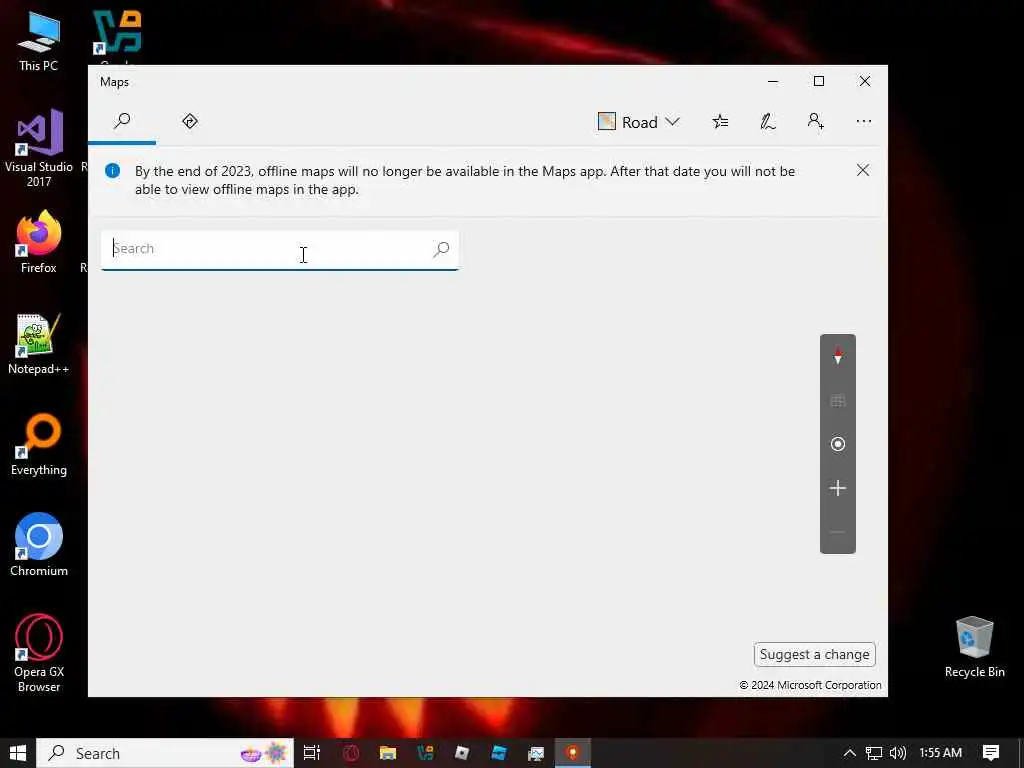Rotate map to north with compass

(837, 356)
